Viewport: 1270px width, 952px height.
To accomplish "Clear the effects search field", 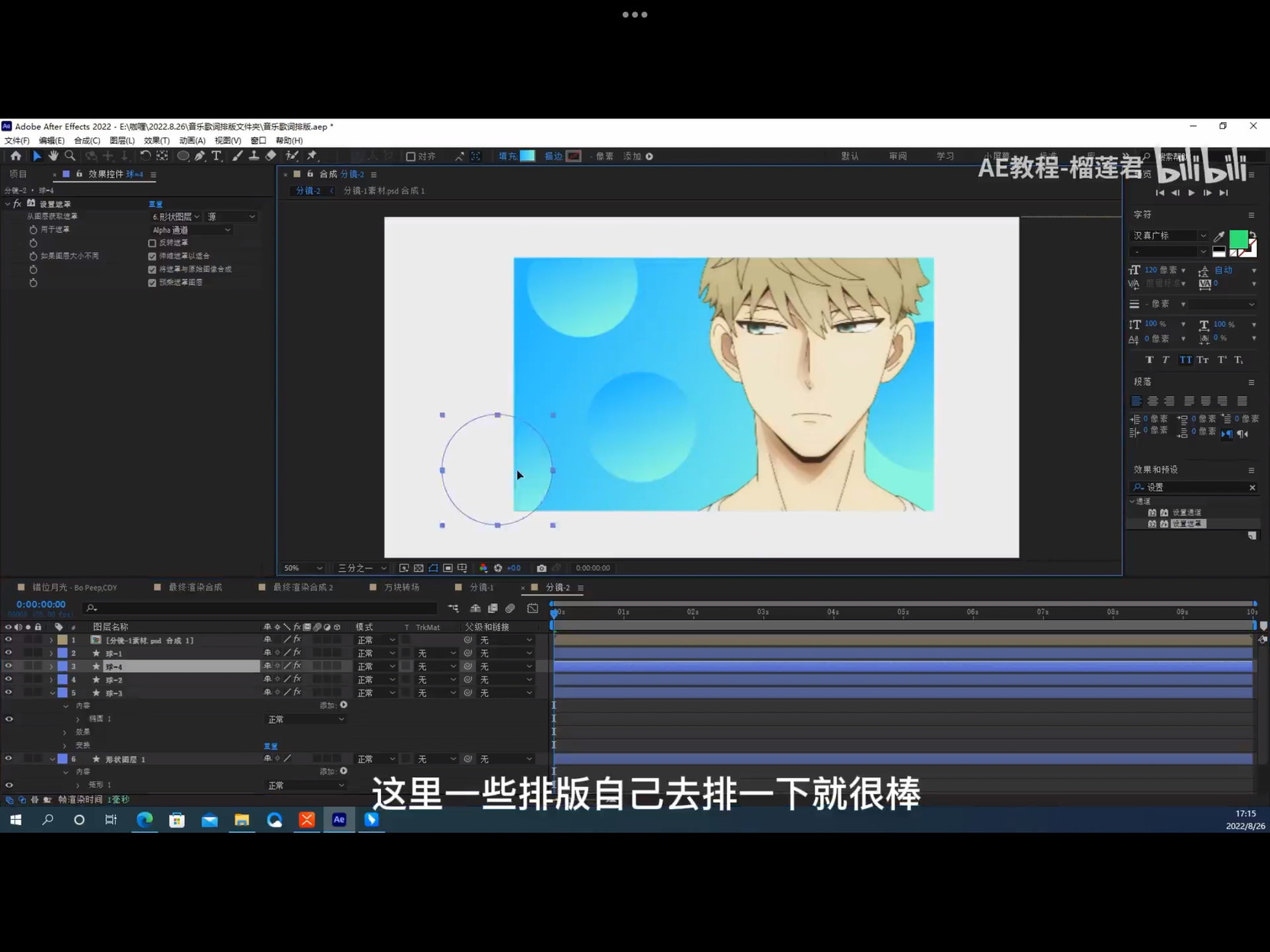I will pyautogui.click(x=1252, y=488).
